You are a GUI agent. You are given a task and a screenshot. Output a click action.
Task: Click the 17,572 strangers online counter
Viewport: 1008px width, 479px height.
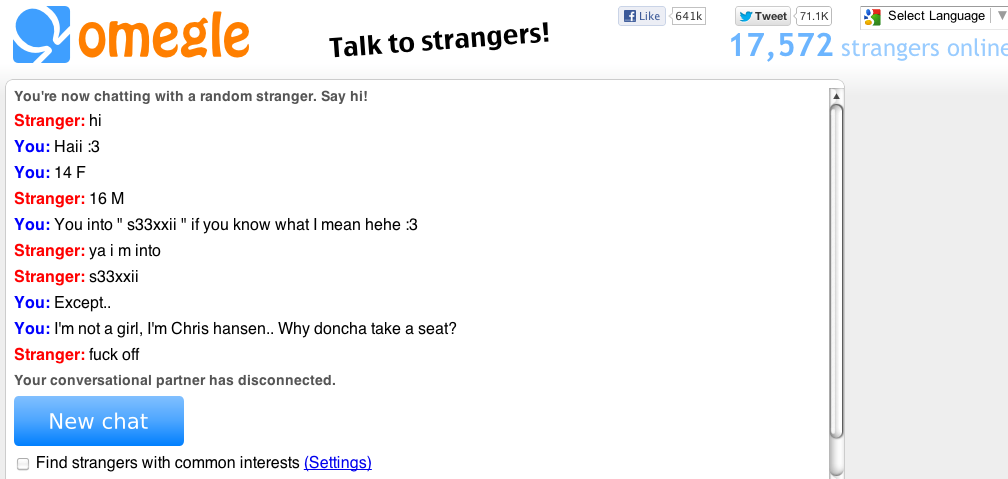(x=866, y=46)
